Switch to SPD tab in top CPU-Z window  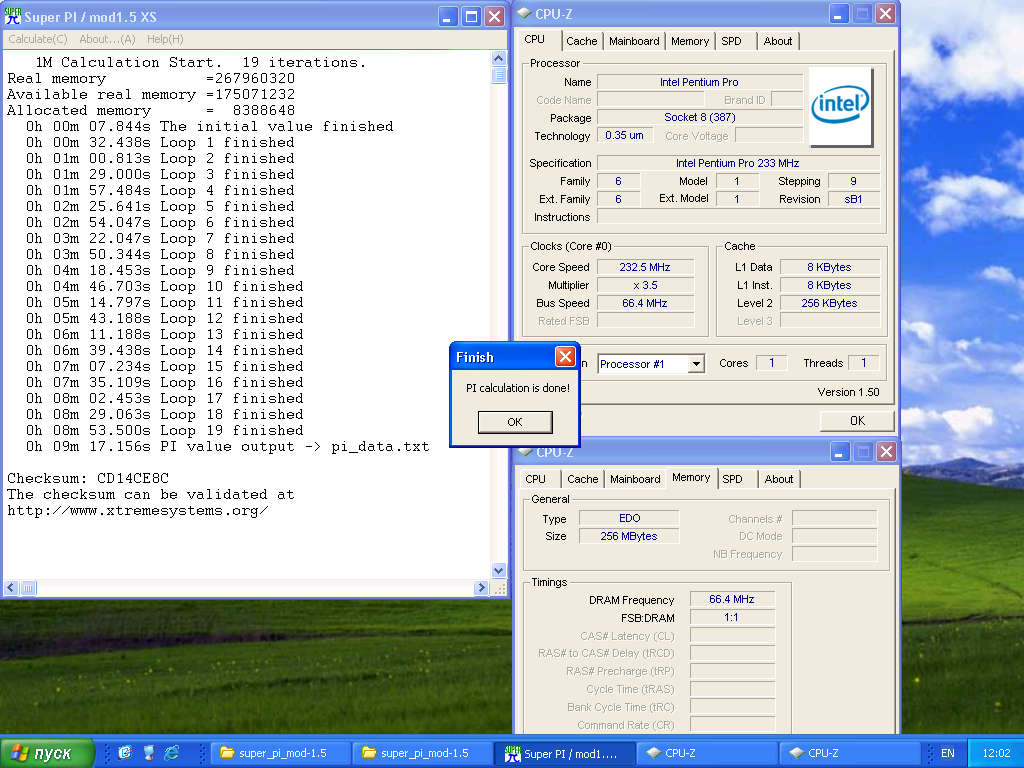(x=731, y=41)
